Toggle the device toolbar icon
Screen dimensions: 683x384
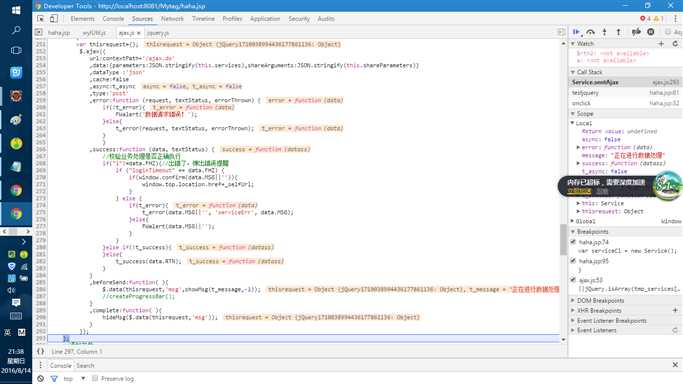(54, 19)
